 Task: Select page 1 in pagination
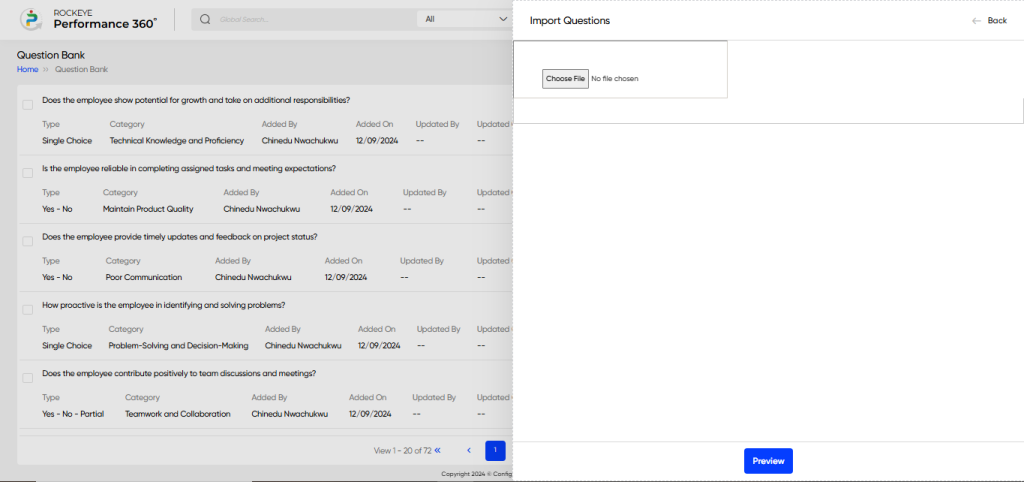pyautogui.click(x=495, y=451)
